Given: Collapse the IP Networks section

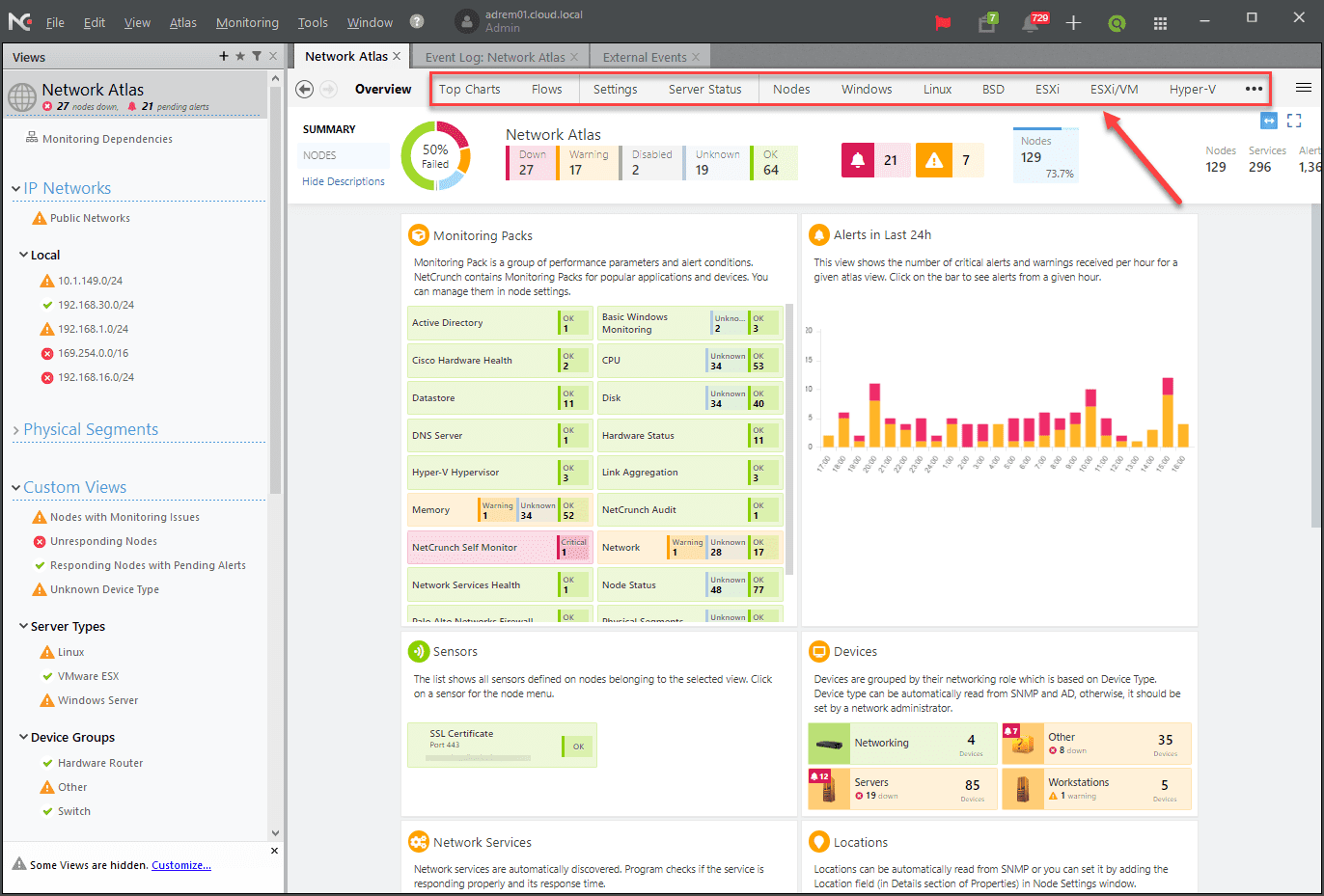Looking at the screenshot, I should 16,188.
